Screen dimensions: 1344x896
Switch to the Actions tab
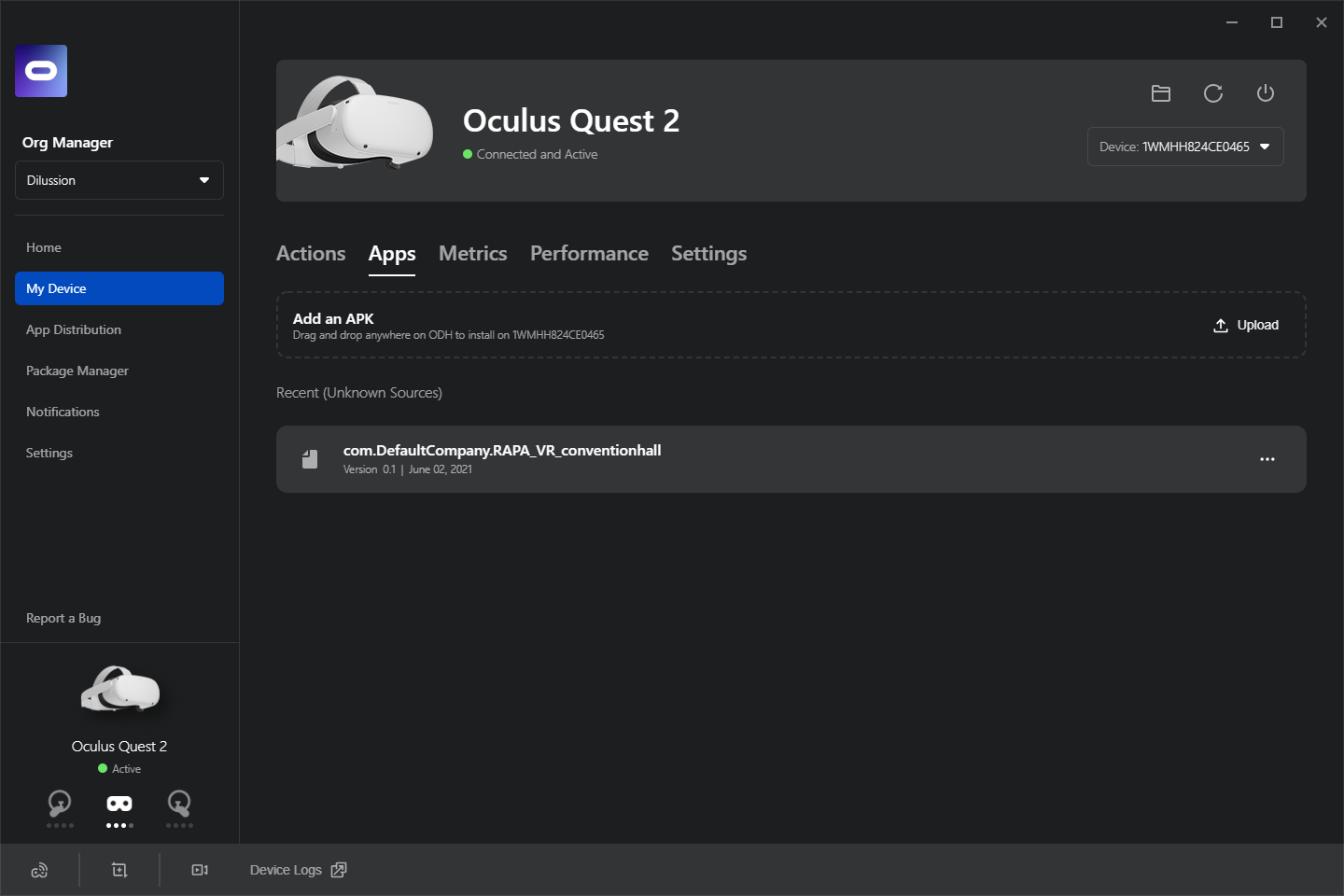click(311, 254)
